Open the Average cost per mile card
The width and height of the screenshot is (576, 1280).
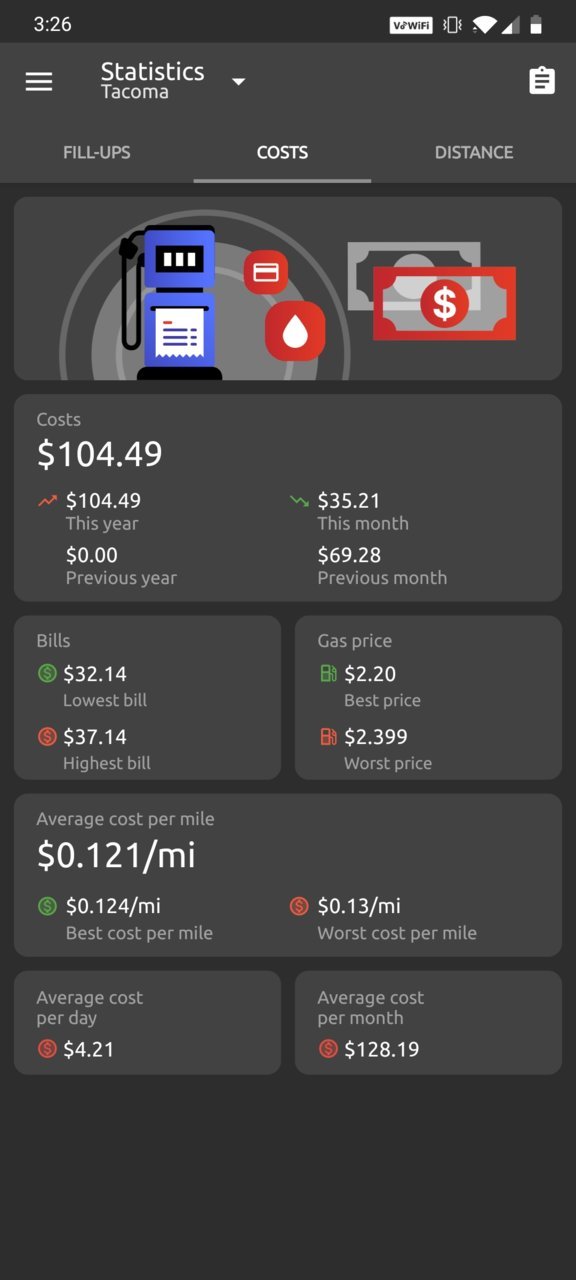[288, 875]
